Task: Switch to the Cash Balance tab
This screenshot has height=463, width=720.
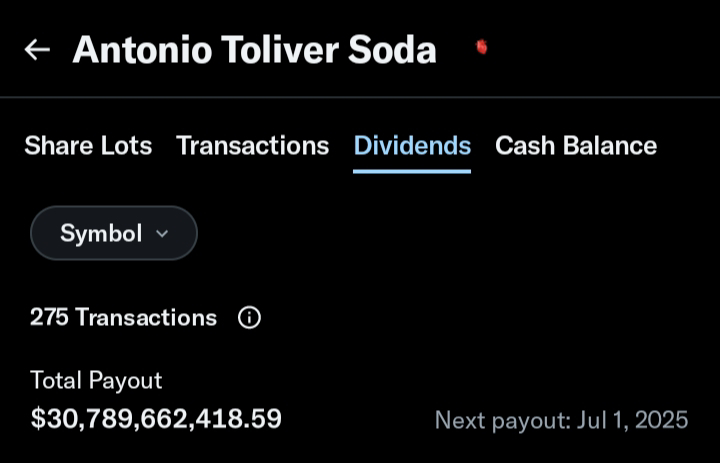Action: 576,146
